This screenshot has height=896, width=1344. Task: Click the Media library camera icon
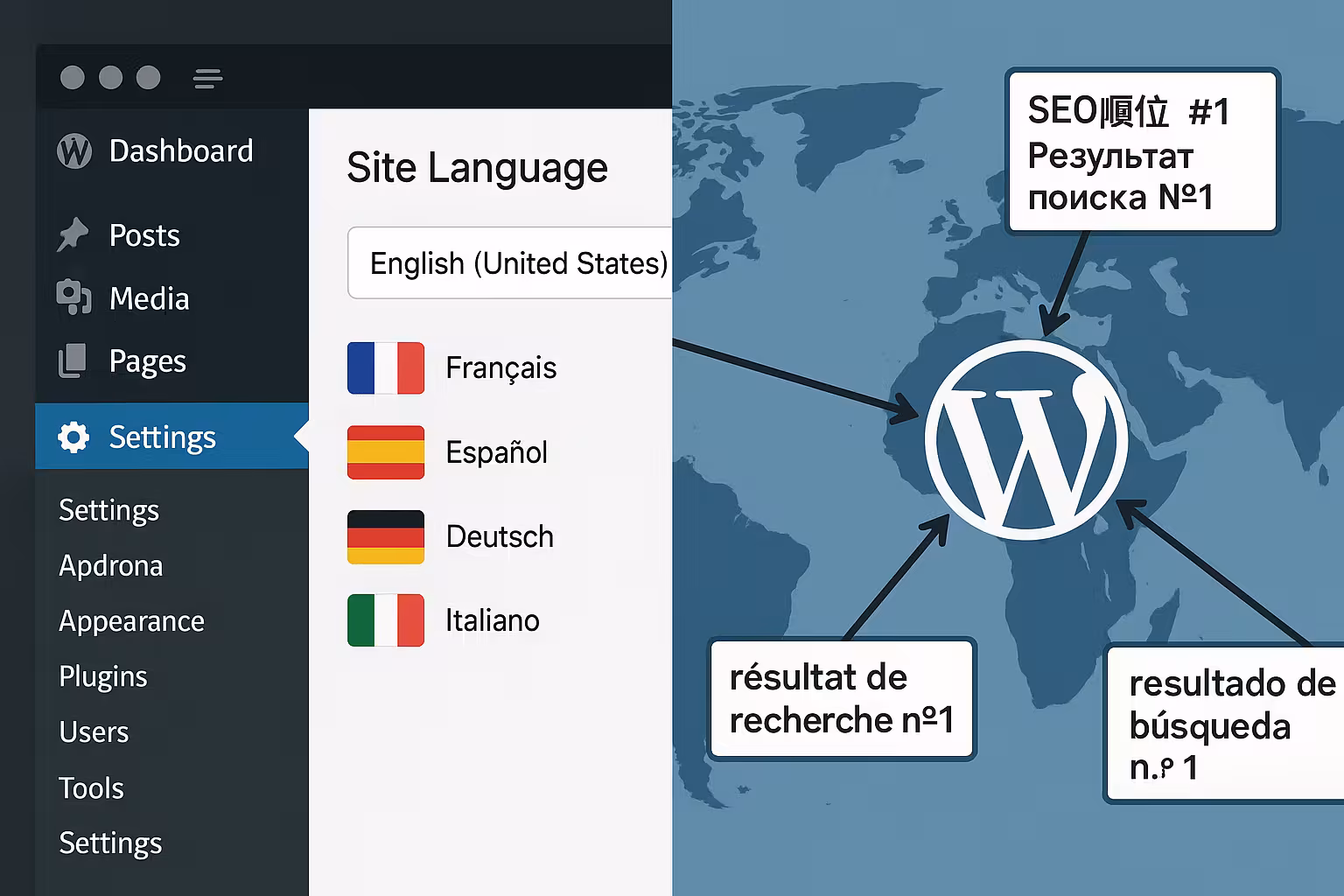pos(73,297)
